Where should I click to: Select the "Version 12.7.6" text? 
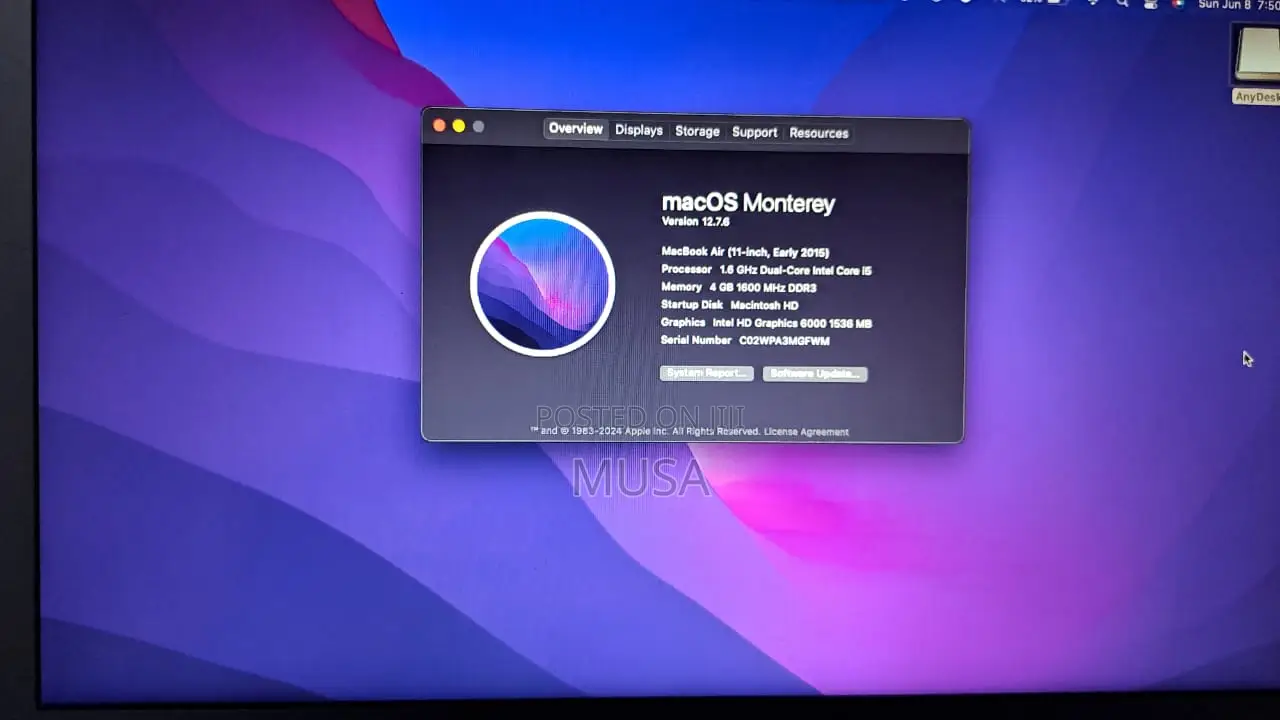tap(696, 221)
